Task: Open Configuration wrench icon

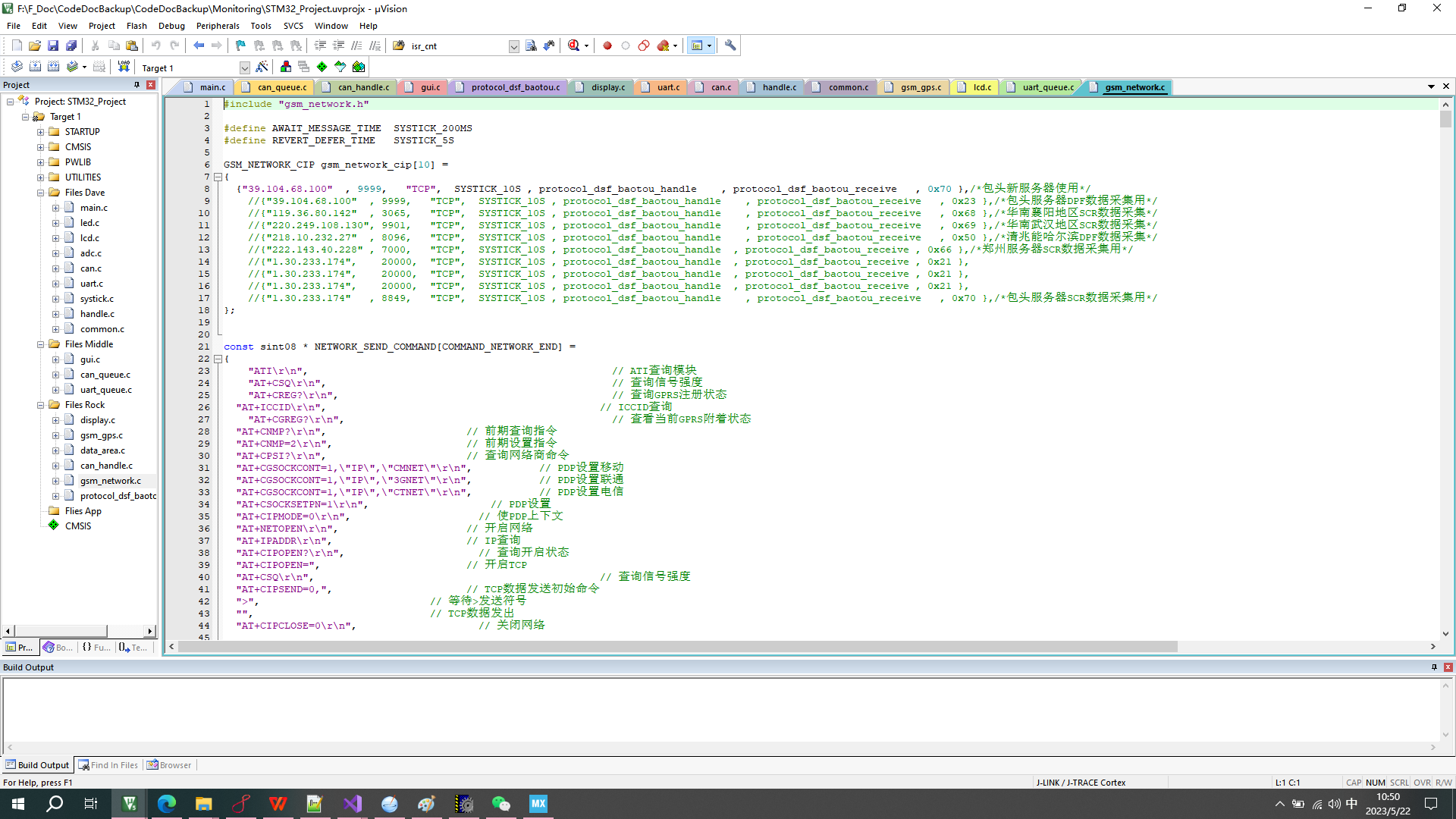Action: pyautogui.click(x=730, y=45)
